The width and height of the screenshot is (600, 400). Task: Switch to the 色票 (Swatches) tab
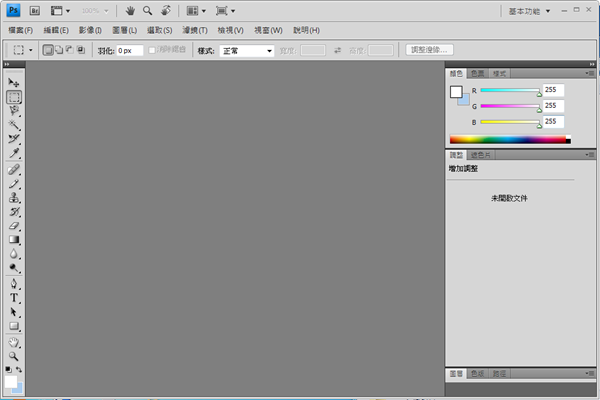(478, 73)
